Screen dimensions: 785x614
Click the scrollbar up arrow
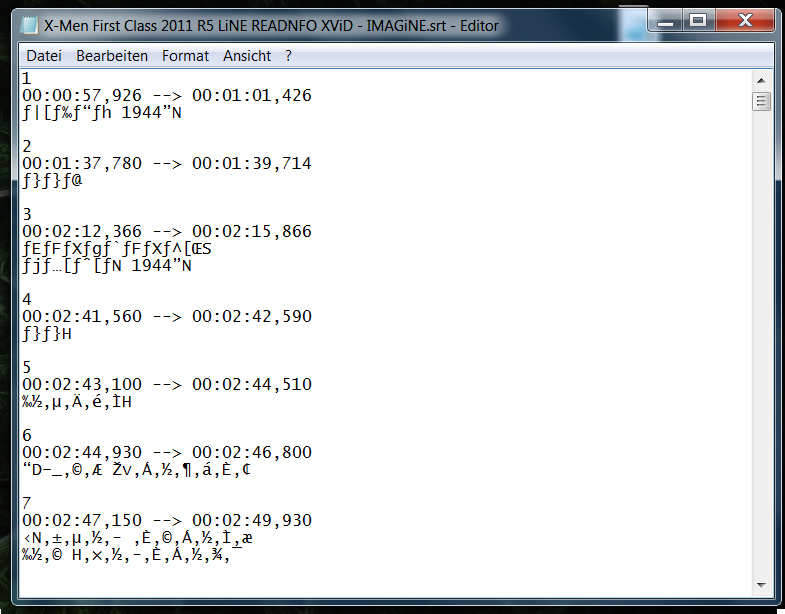click(761, 81)
